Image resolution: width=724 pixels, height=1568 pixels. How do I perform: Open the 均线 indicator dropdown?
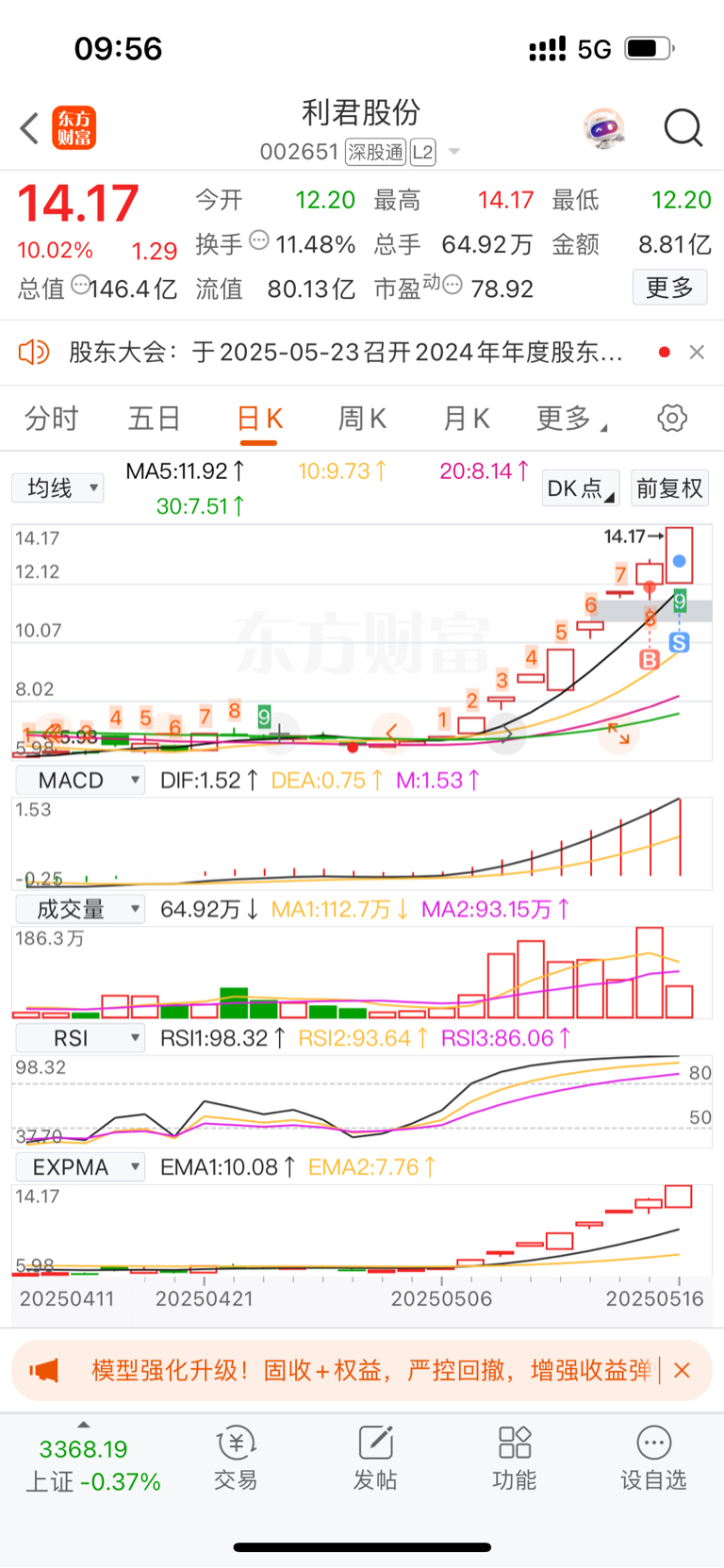click(x=58, y=487)
